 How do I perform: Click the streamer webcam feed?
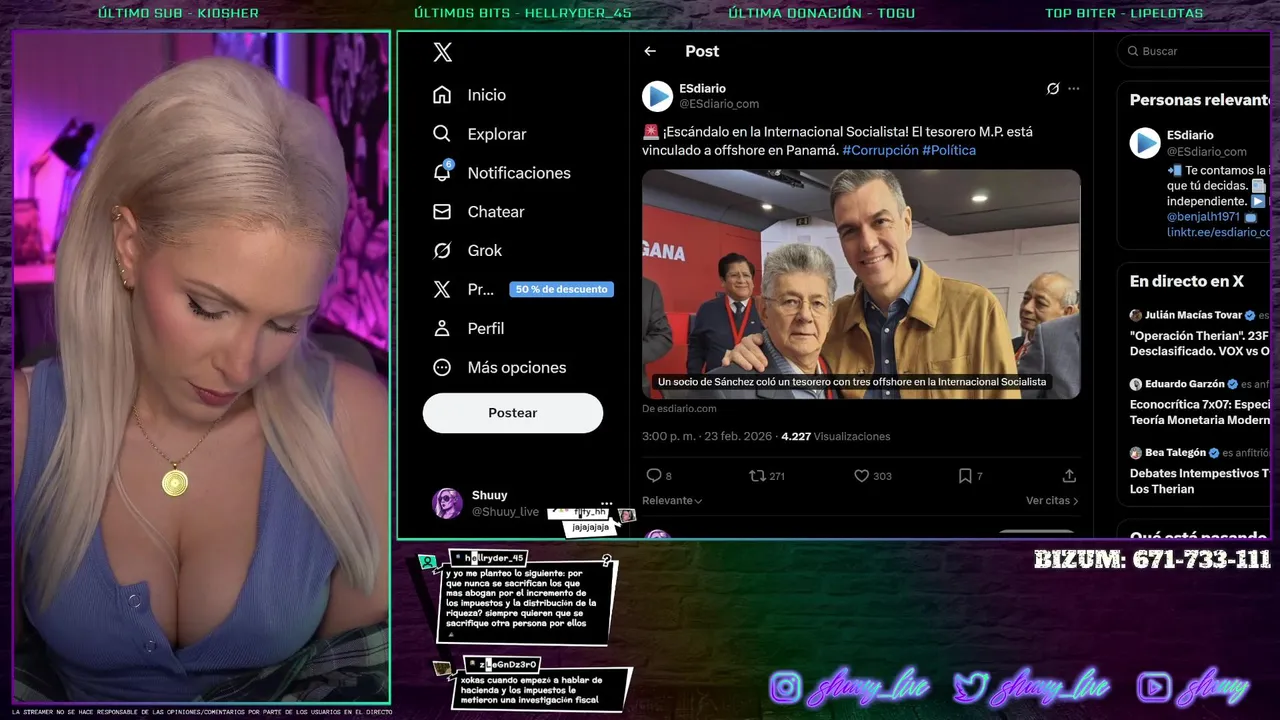tap(201, 367)
